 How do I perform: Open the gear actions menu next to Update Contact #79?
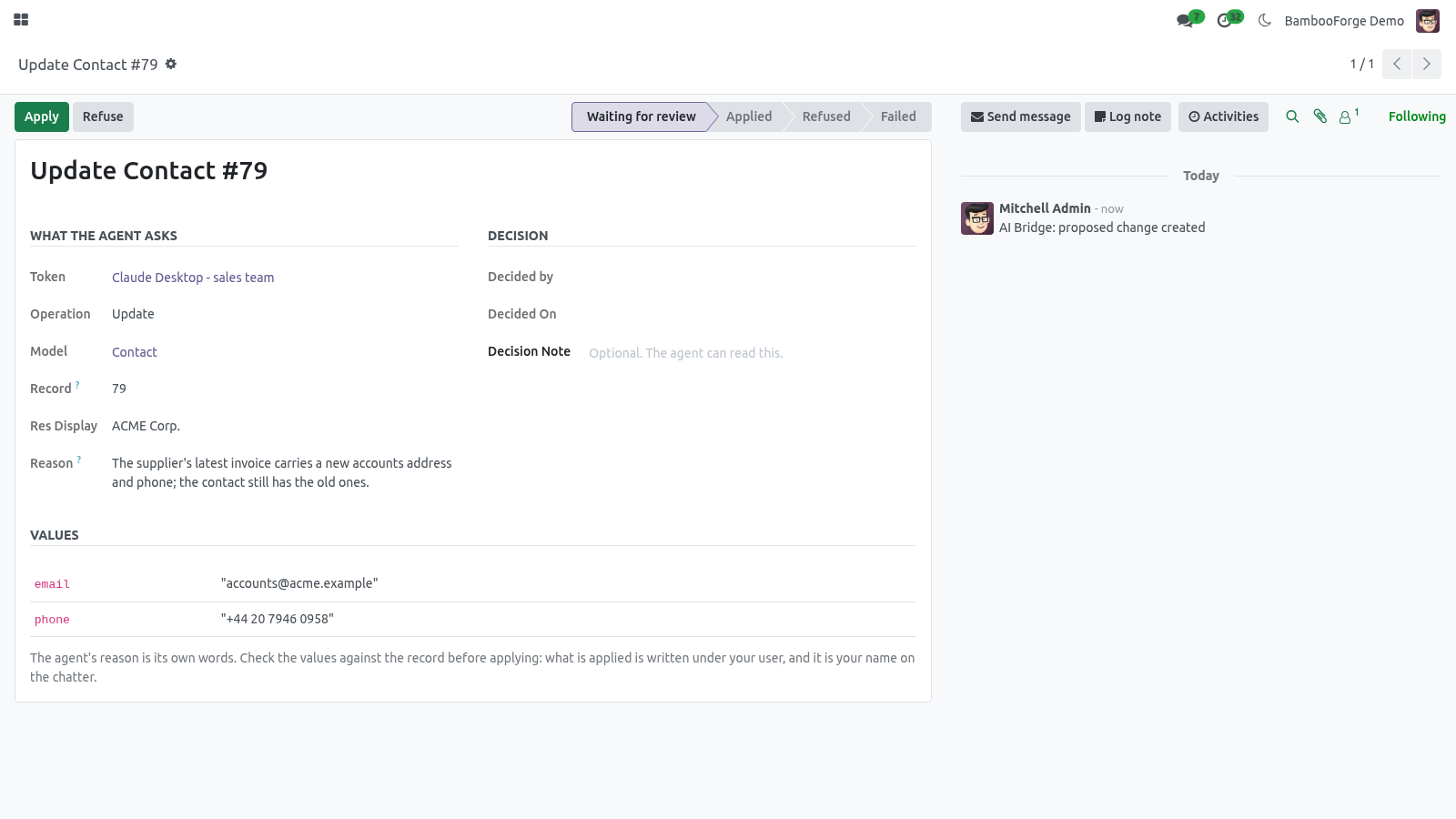(x=171, y=64)
